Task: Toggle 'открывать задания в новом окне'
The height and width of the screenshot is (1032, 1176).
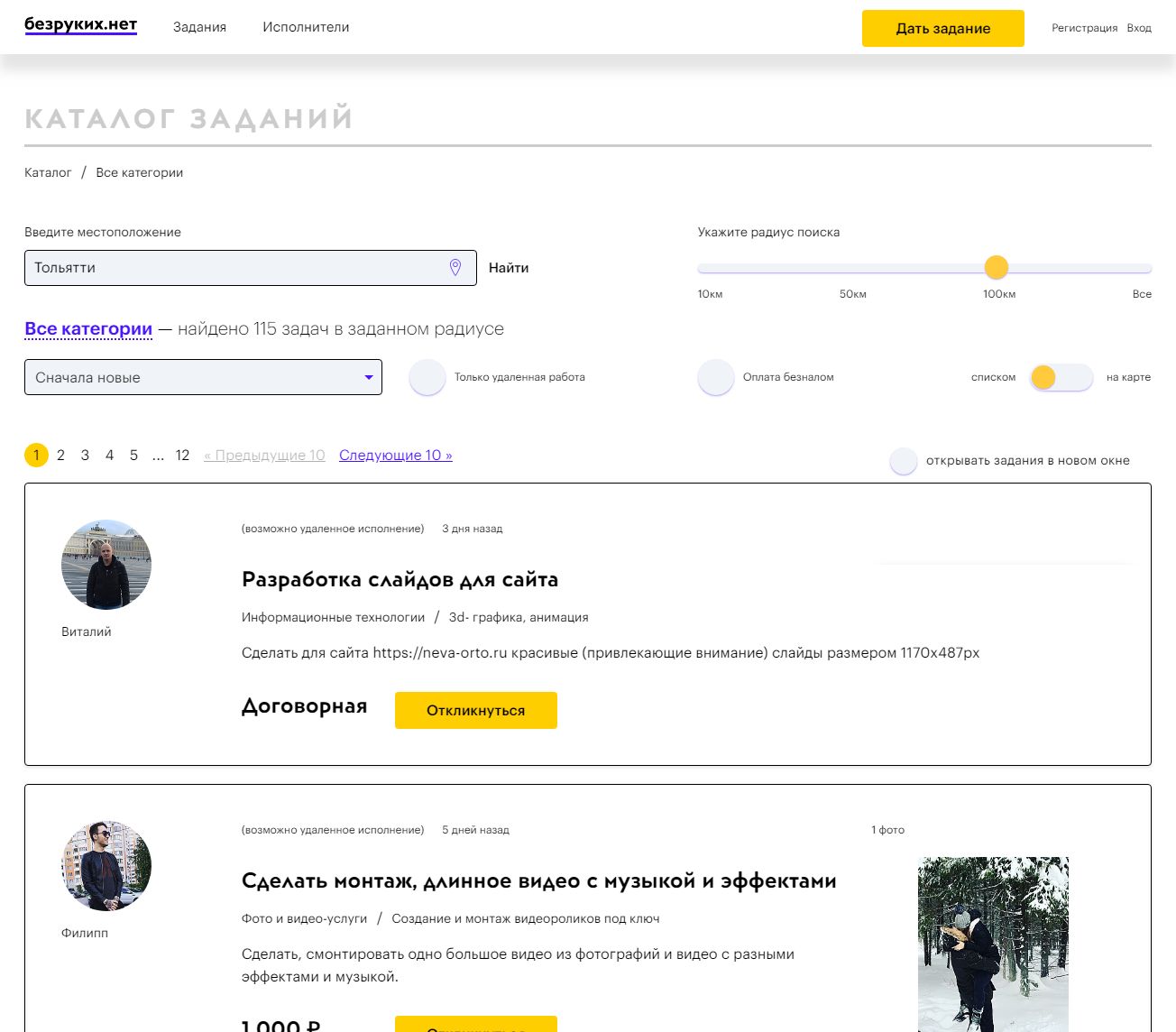Action: click(904, 461)
